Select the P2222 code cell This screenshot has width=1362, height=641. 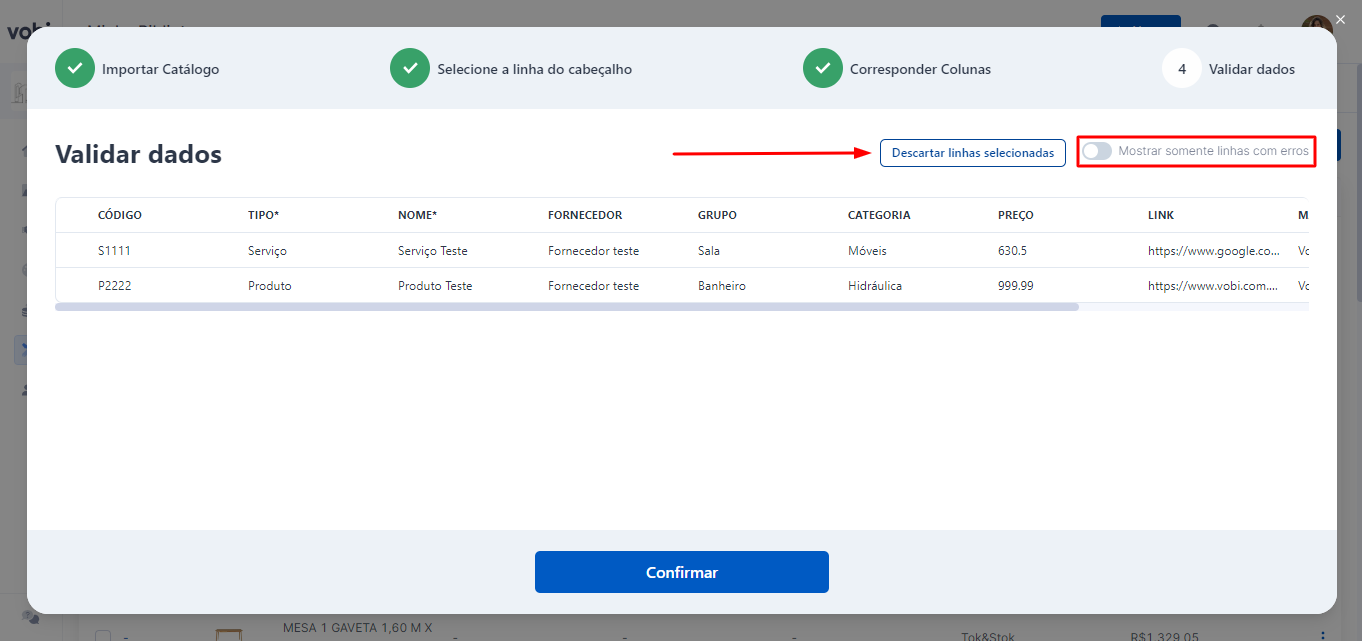(115, 286)
